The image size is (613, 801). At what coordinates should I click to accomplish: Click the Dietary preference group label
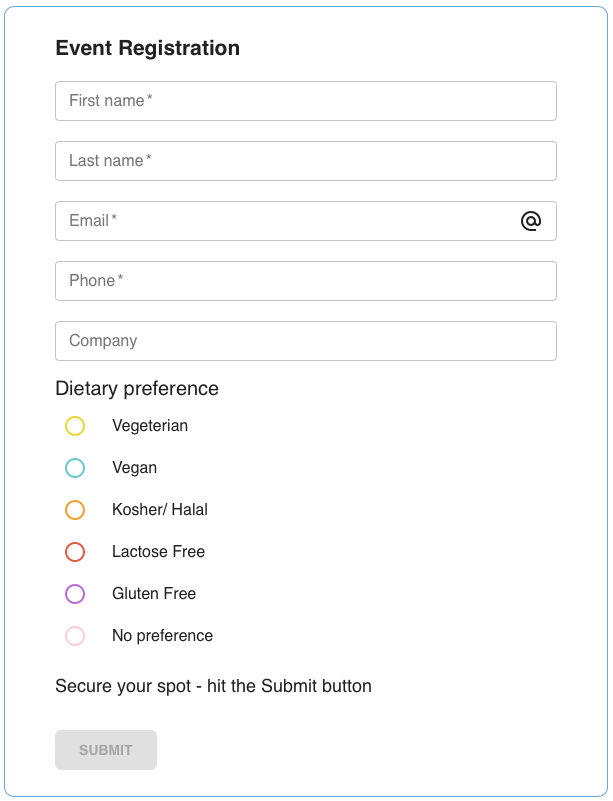coord(137,388)
